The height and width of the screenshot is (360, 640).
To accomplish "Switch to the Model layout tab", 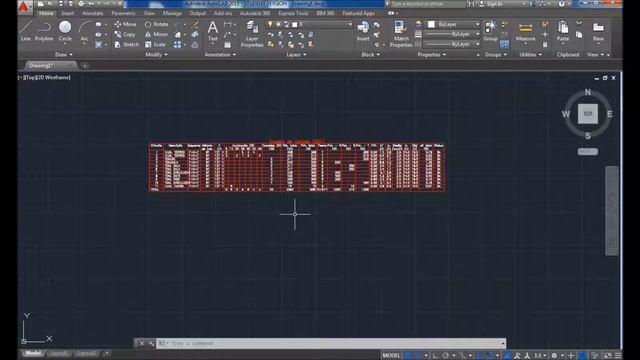I will click(x=33, y=353).
